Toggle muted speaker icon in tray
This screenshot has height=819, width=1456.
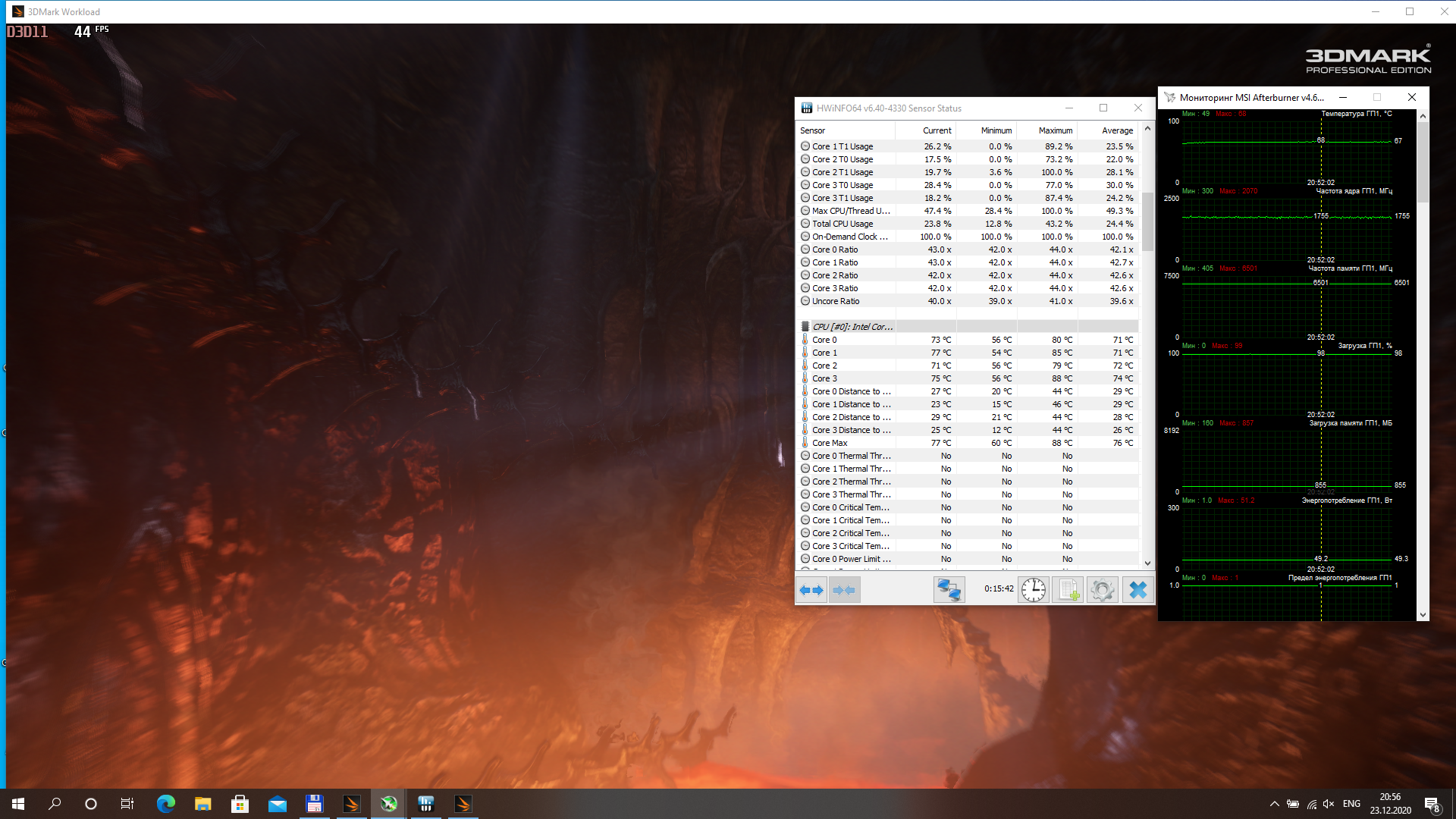(x=1329, y=804)
